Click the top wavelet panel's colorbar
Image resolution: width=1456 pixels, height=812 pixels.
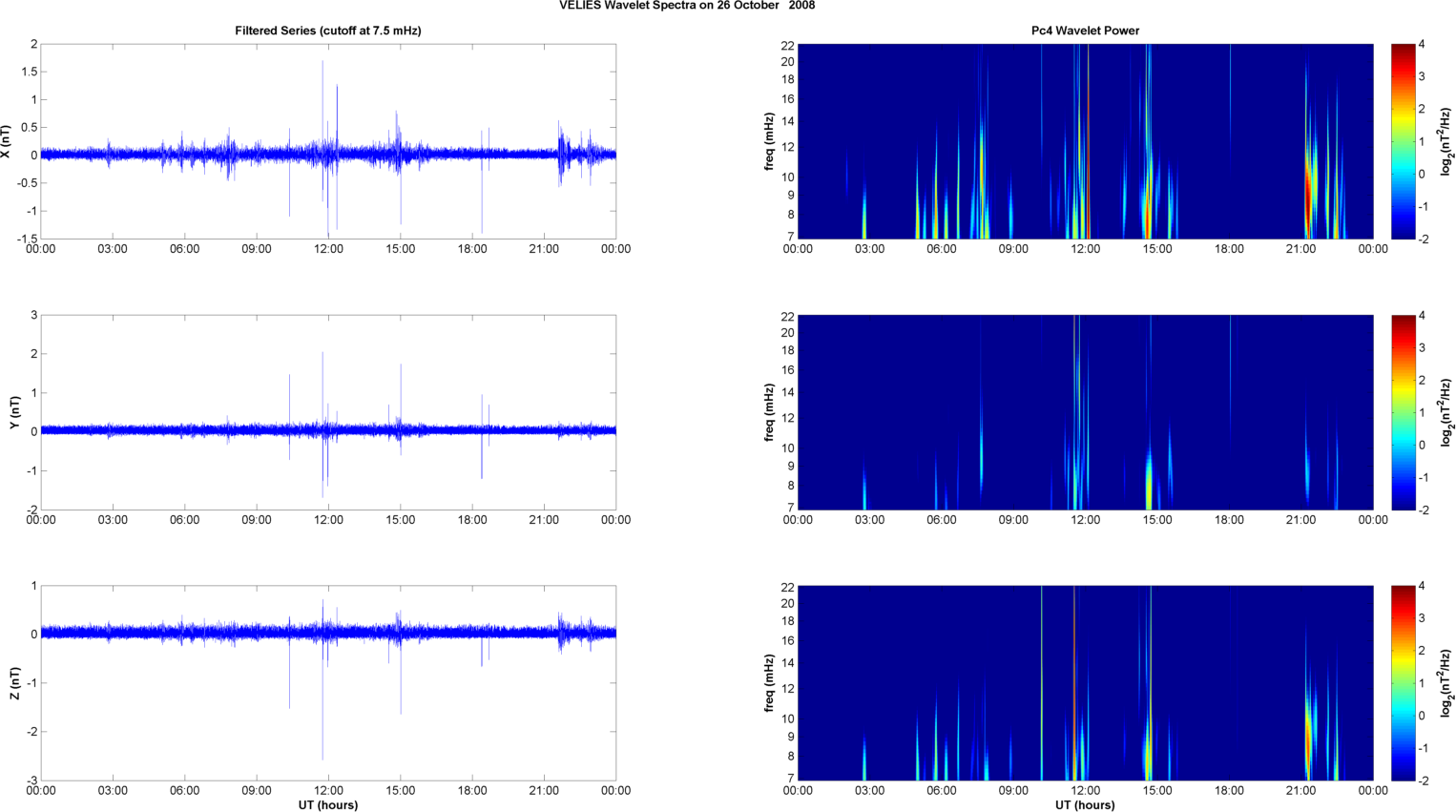(1403, 141)
